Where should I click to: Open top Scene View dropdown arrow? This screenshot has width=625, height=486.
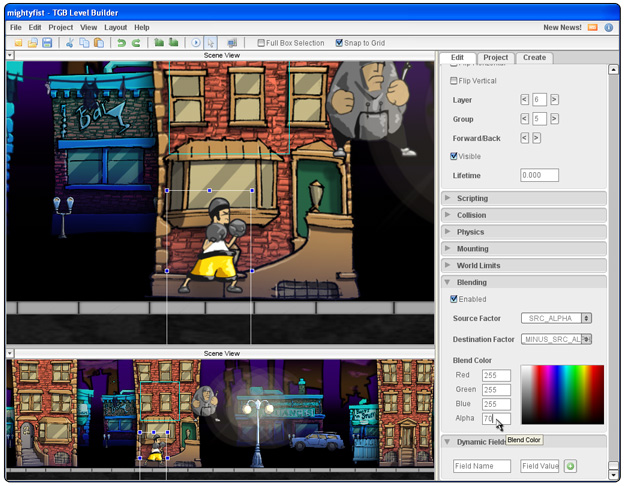(10, 55)
